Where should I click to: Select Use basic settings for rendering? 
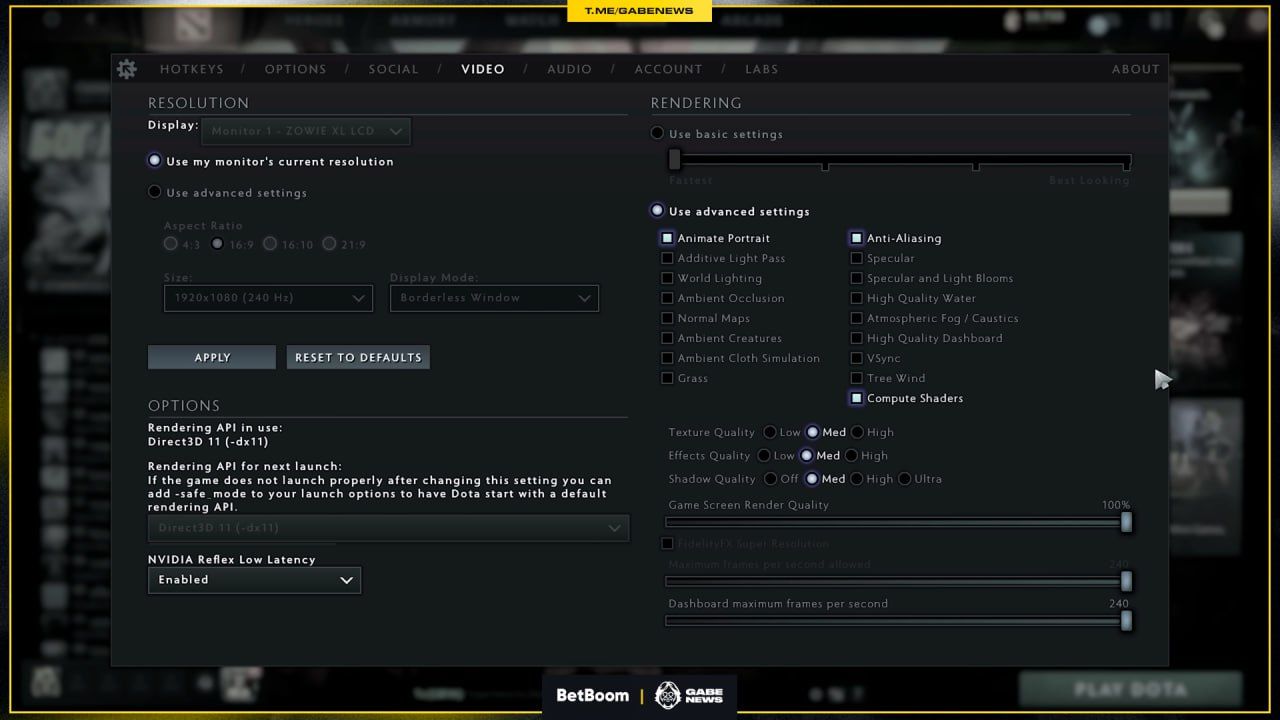click(x=657, y=133)
